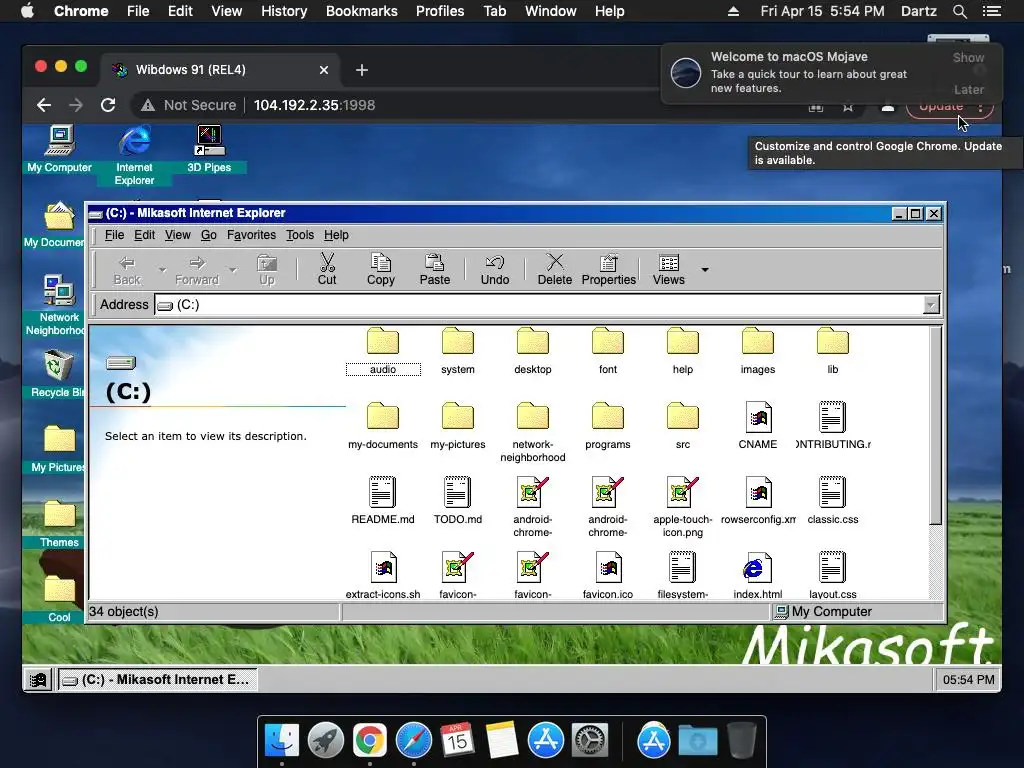Open the Recycle Bin desktop icon
The width and height of the screenshot is (1024, 768).
pyautogui.click(x=57, y=374)
